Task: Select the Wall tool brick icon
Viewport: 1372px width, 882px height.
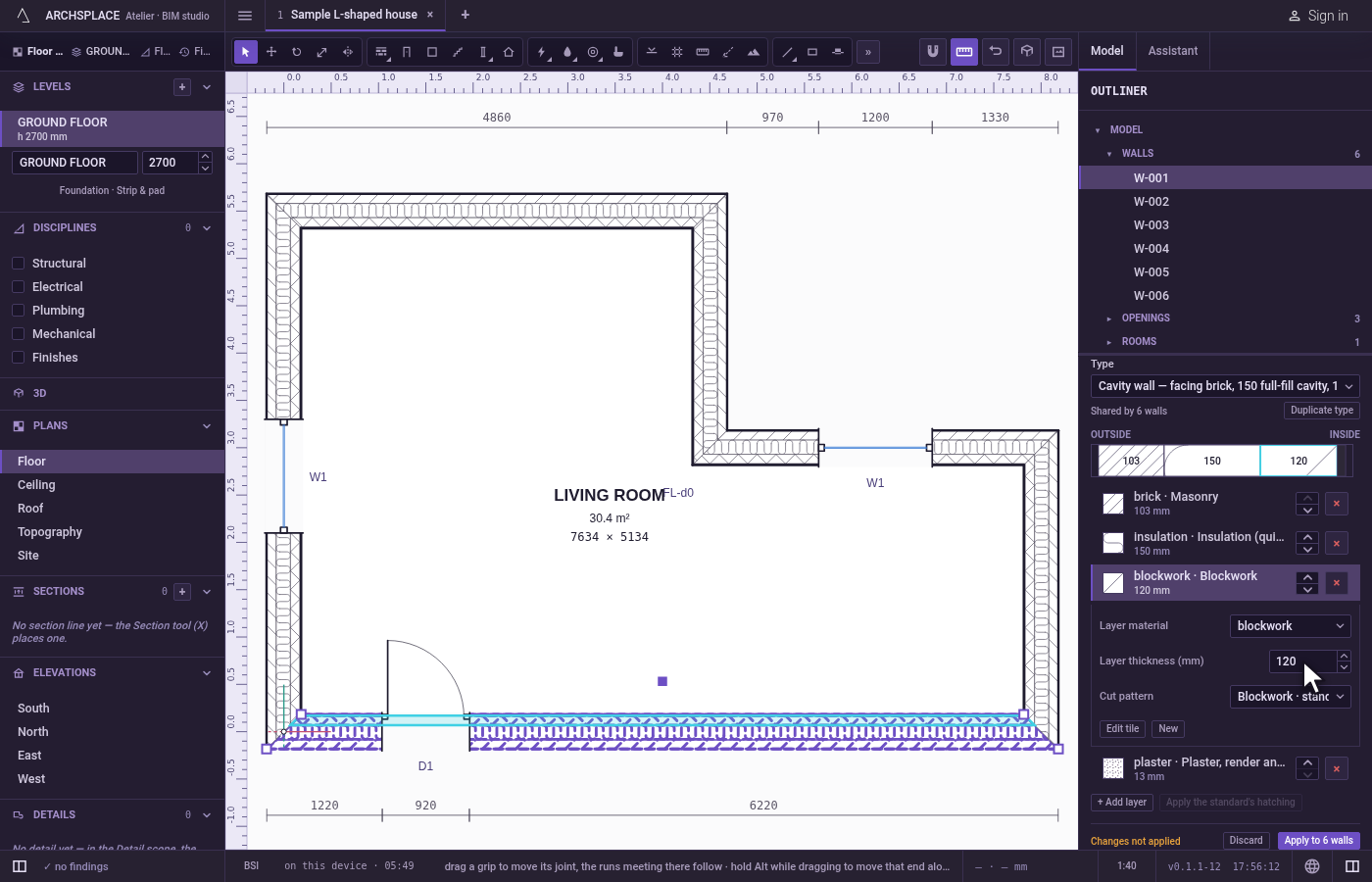Action: point(381,52)
